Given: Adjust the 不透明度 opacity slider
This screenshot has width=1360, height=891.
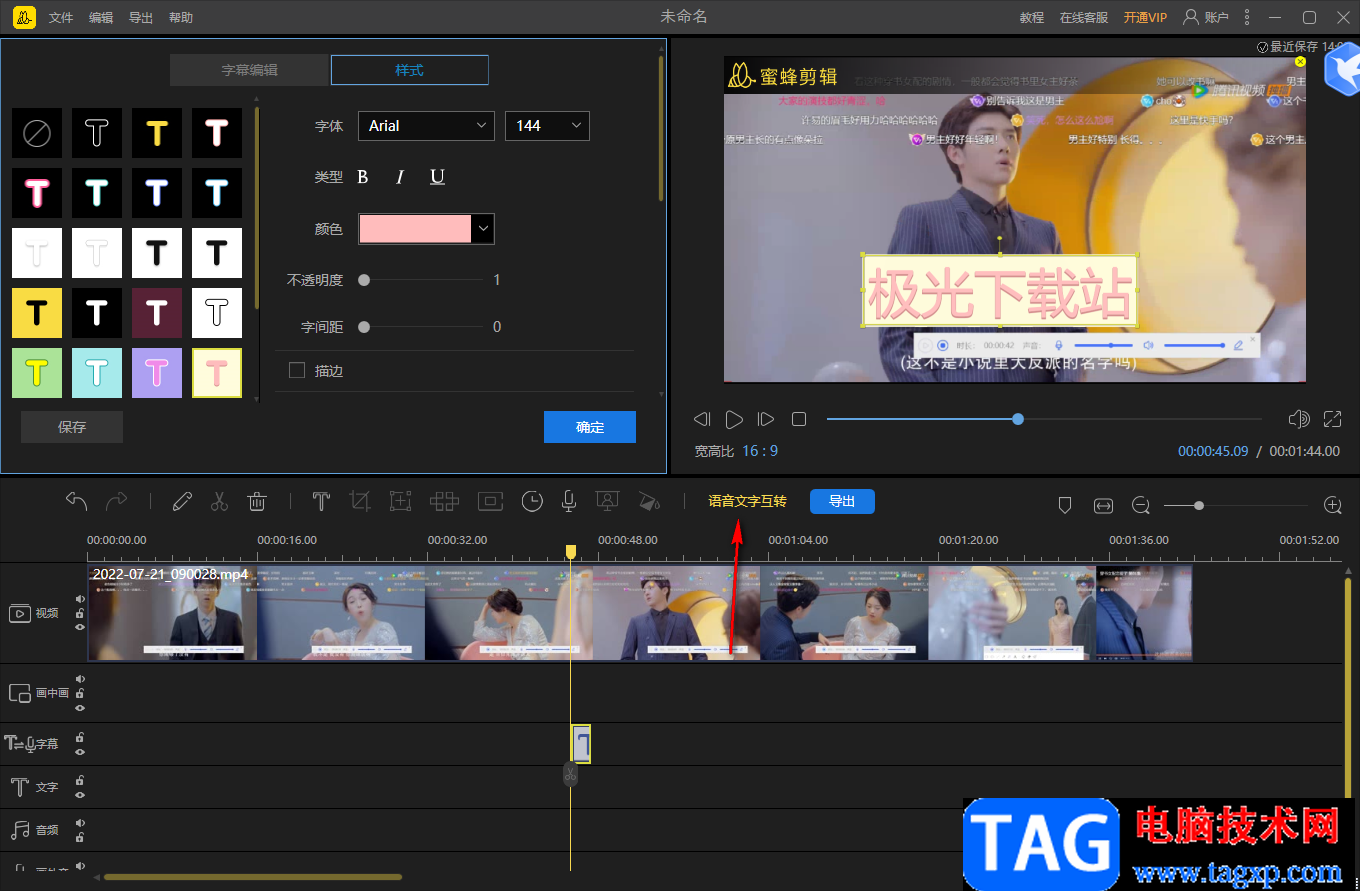Looking at the screenshot, I should tap(364, 281).
